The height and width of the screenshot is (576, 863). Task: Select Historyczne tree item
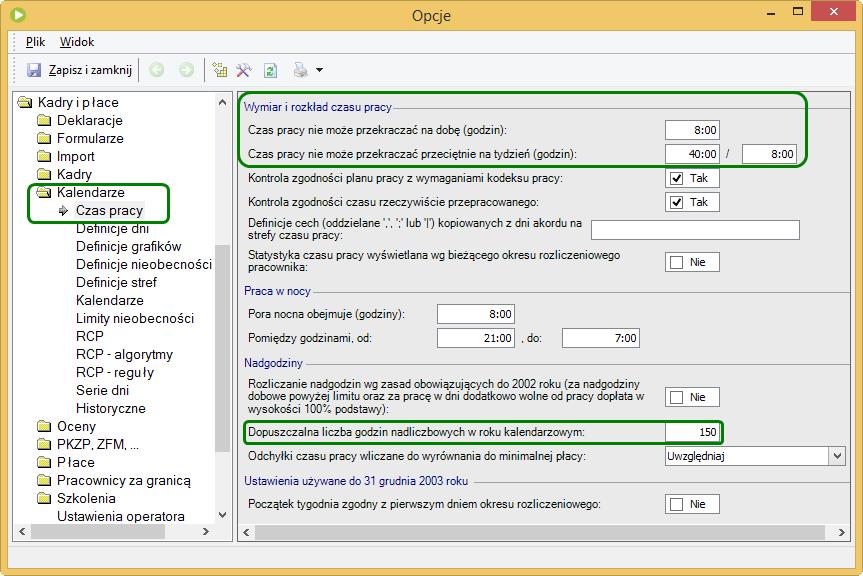coord(111,408)
